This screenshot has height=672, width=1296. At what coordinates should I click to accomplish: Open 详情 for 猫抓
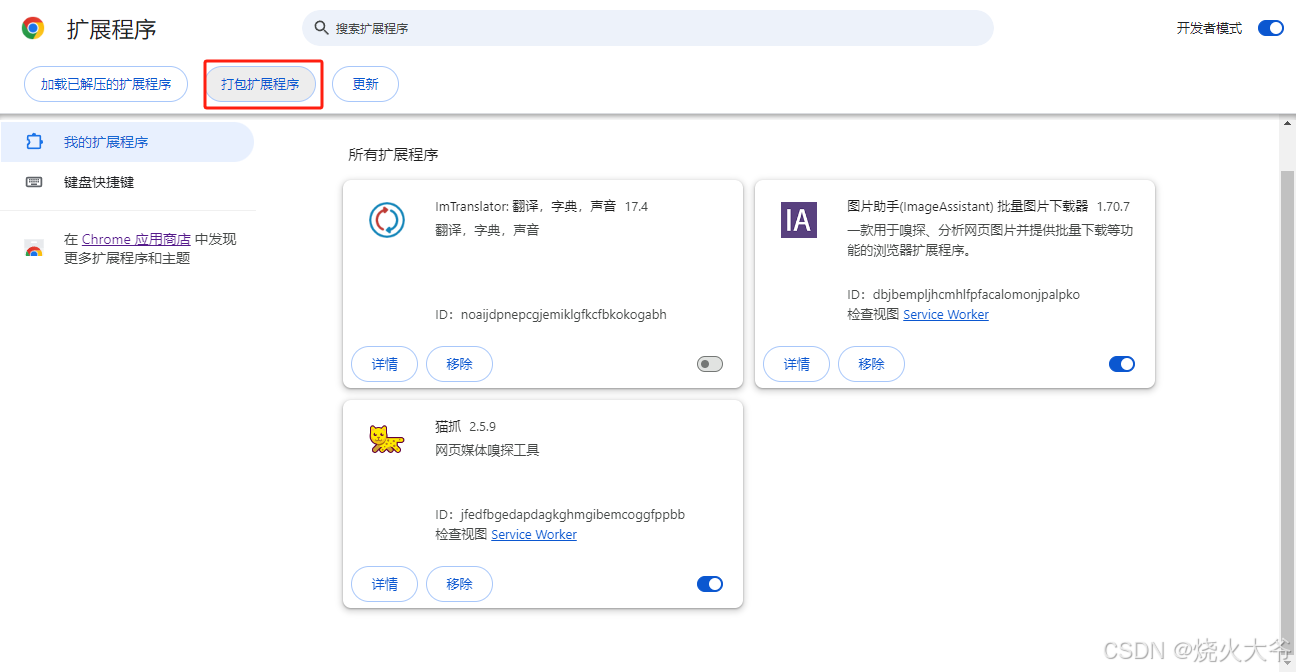pos(385,584)
